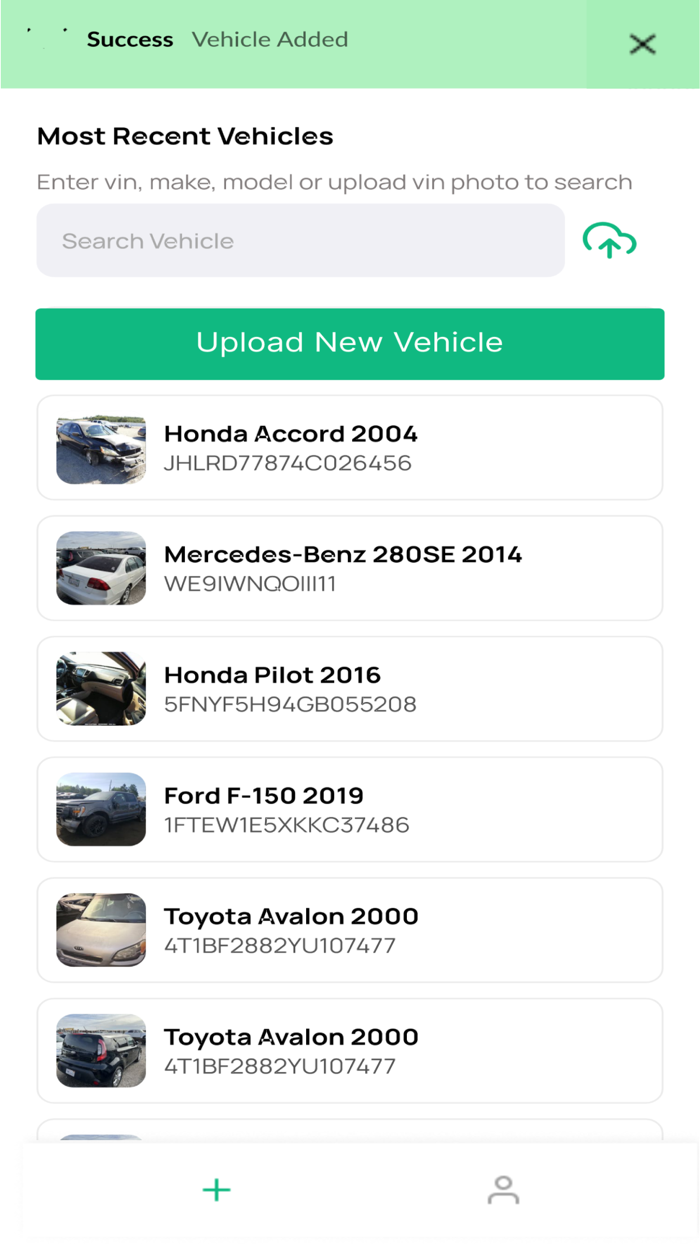This screenshot has width=700, height=1244.
Task: Select the Mercedes-Benz 280SE 2014 vehicle
Action: click(x=350, y=567)
